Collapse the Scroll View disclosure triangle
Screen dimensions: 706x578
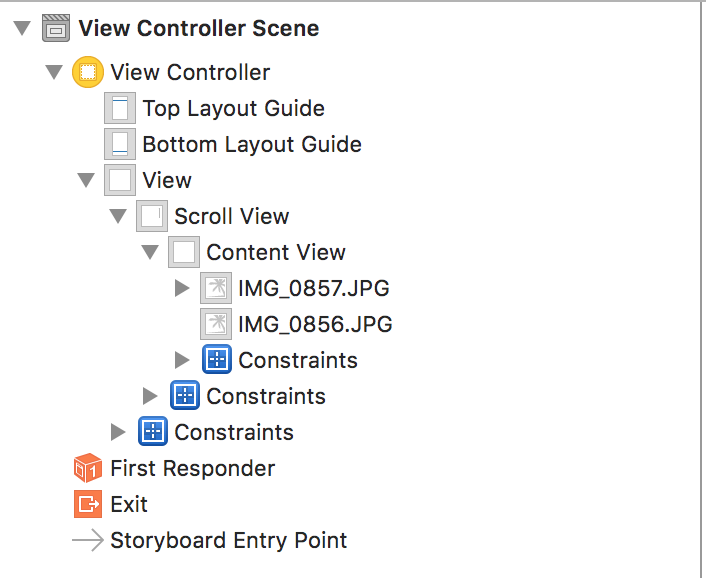click(x=118, y=217)
